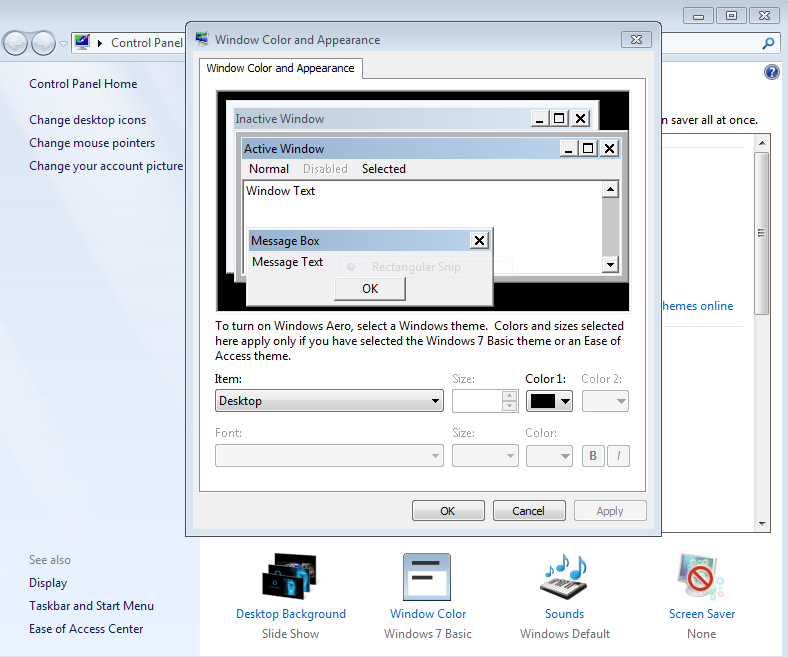The height and width of the screenshot is (657, 788).
Task: Open the Item dropdown showing Desktop
Action: [x=329, y=401]
